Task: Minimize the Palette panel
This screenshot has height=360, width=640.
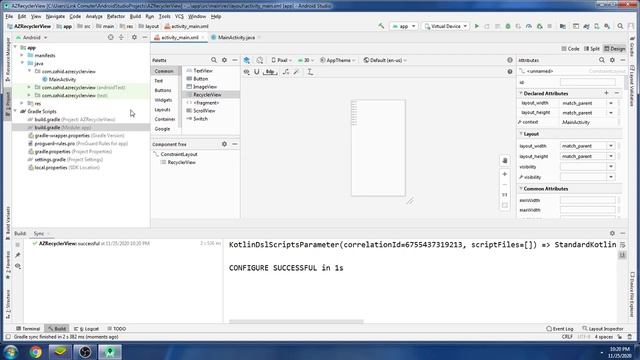Action: (x=235, y=60)
